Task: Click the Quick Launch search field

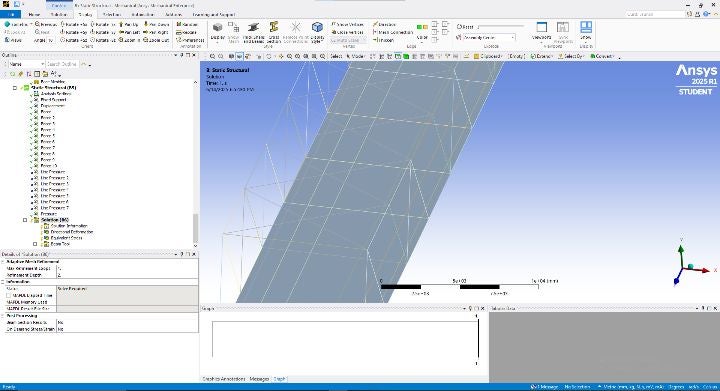Action: 655,15
